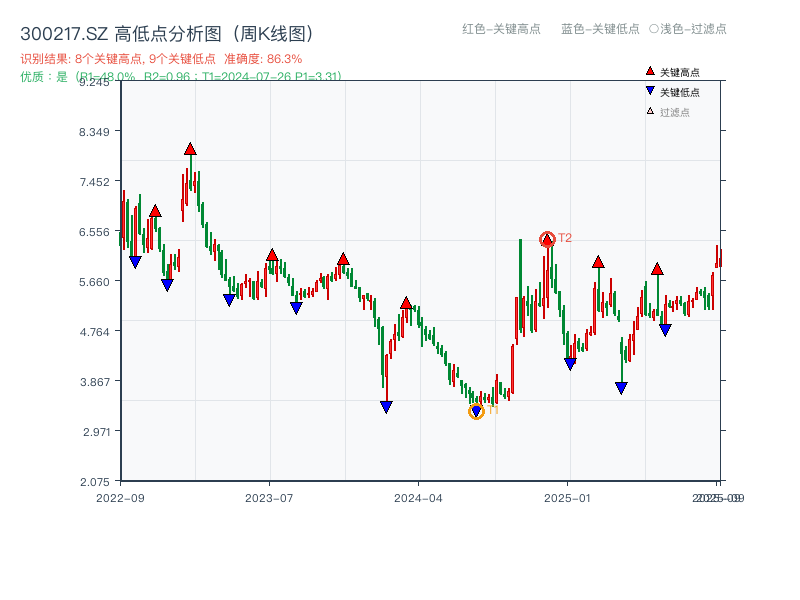This screenshot has height=600, width=800.
Task: Click the orange-circled T1 marker at the lowest point
Action: [476, 410]
